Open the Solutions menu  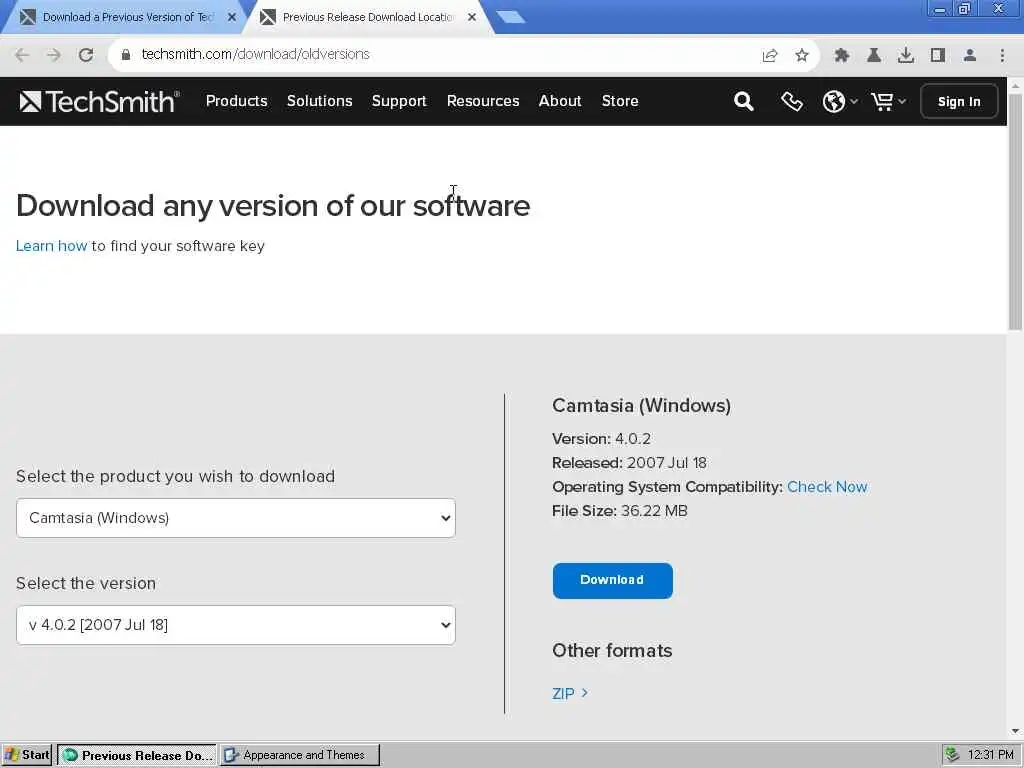click(319, 101)
